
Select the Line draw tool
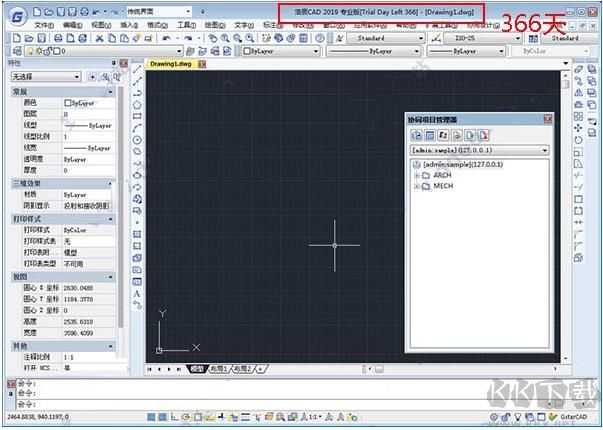[137, 69]
